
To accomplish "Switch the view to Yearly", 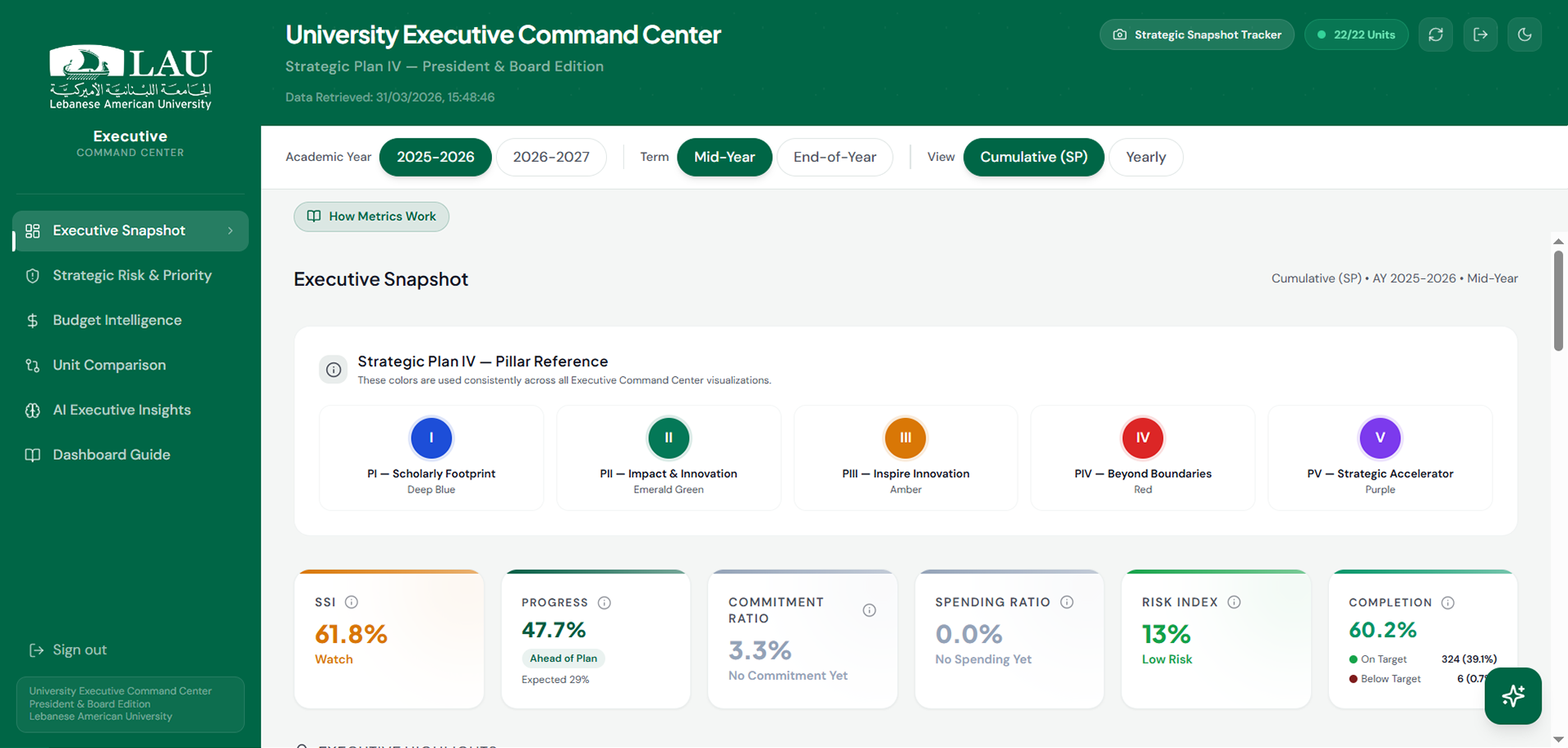I will point(1145,157).
